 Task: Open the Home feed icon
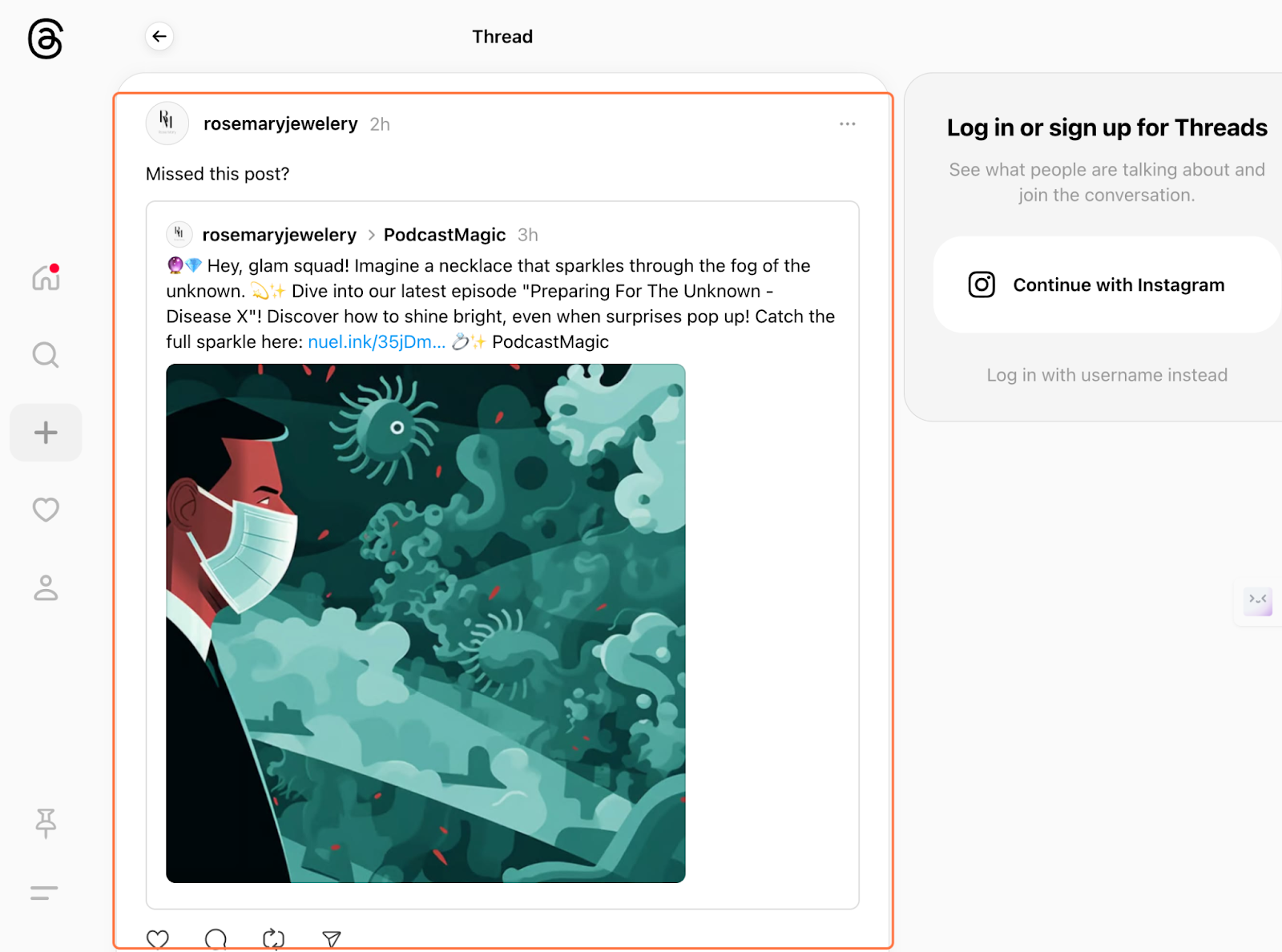click(46, 277)
